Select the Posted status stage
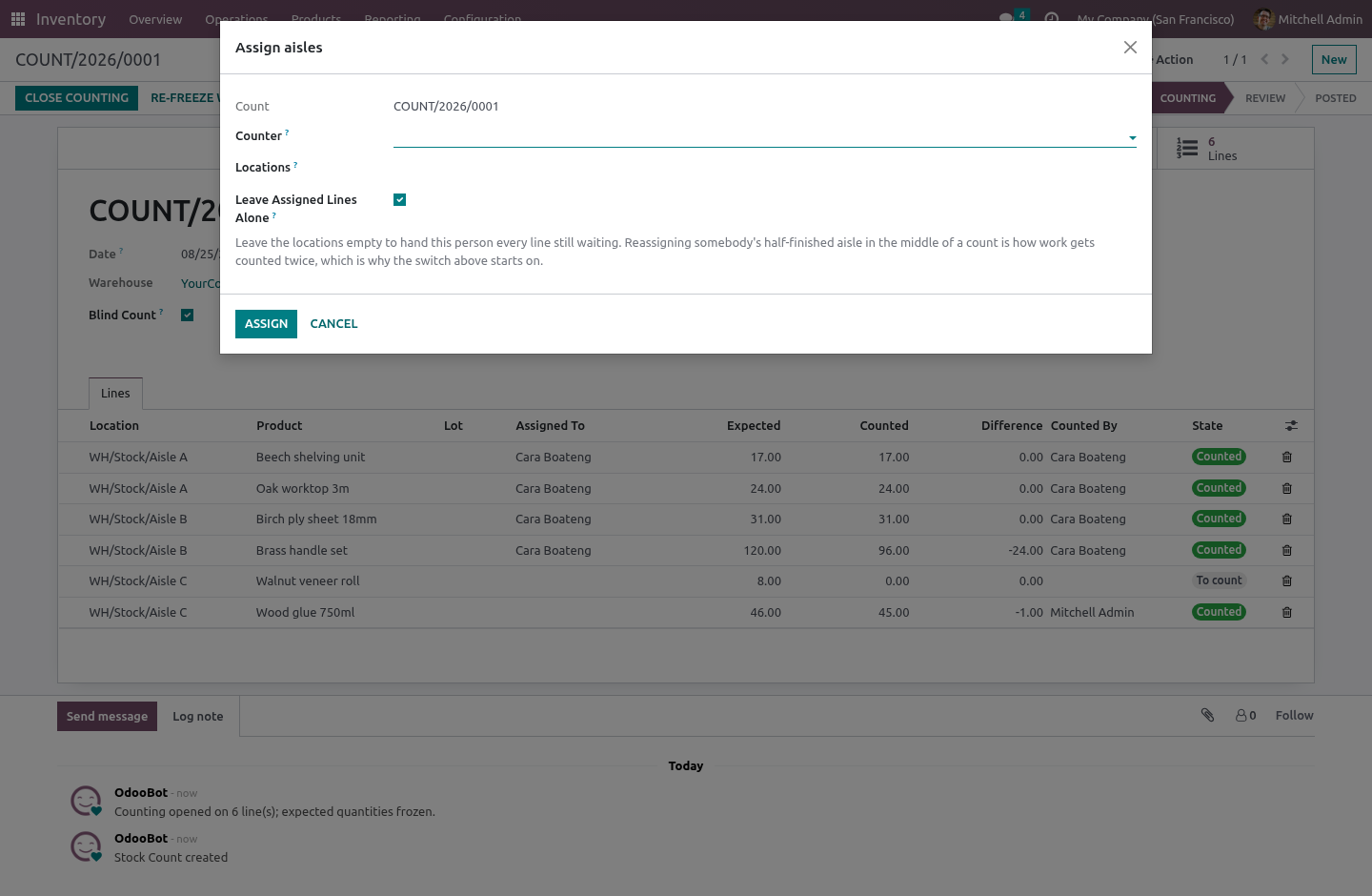 point(1335,98)
